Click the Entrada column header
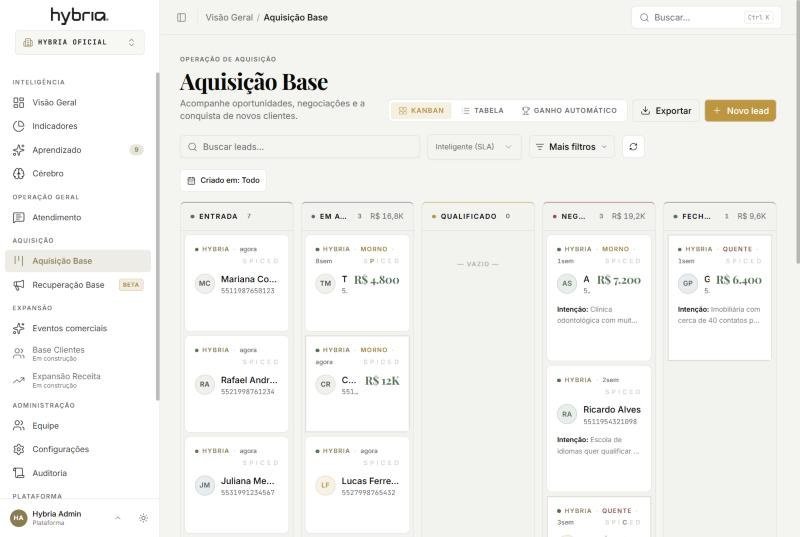Image resolution: width=800 pixels, height=537 pixels. (237, 216)
